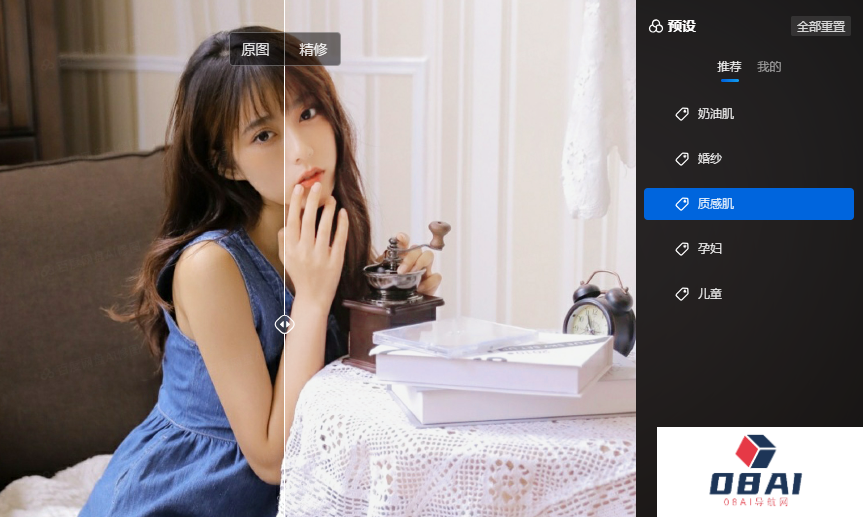Select the 质感肌 preset row
The width and height of the screenshot is (863, 517).
[748, 204]
